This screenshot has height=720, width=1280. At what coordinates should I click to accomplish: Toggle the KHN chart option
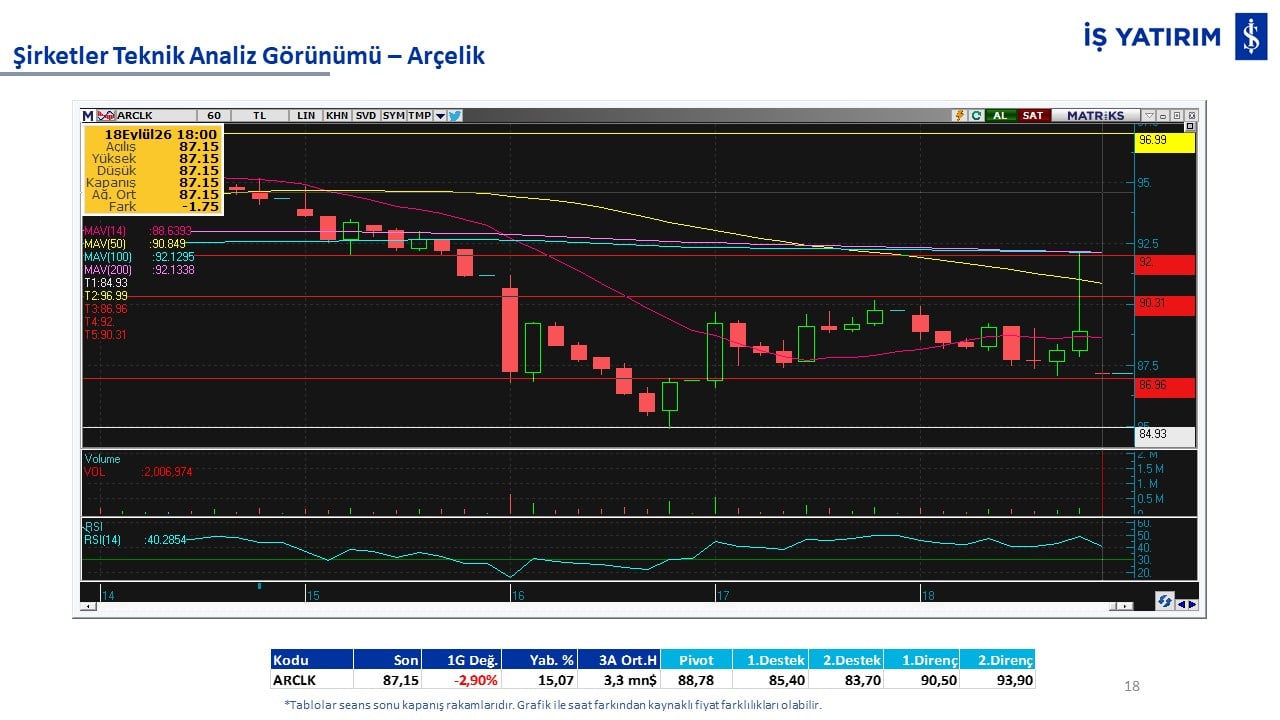337,116
